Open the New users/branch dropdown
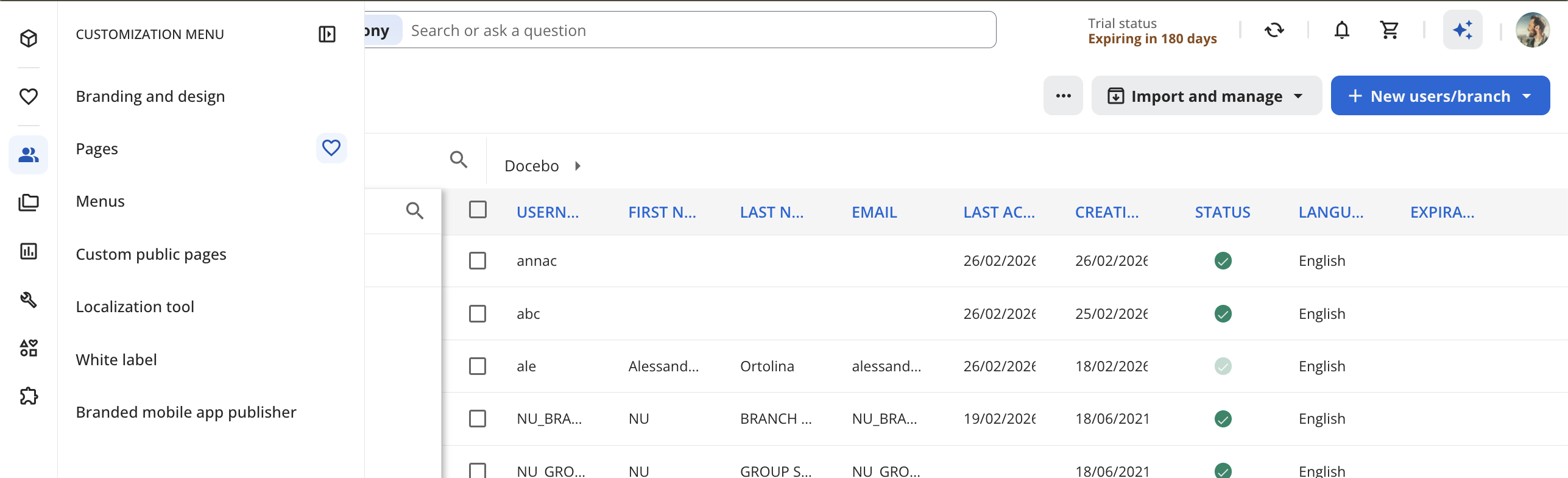1568x478 pixels. click(1440, 96)
